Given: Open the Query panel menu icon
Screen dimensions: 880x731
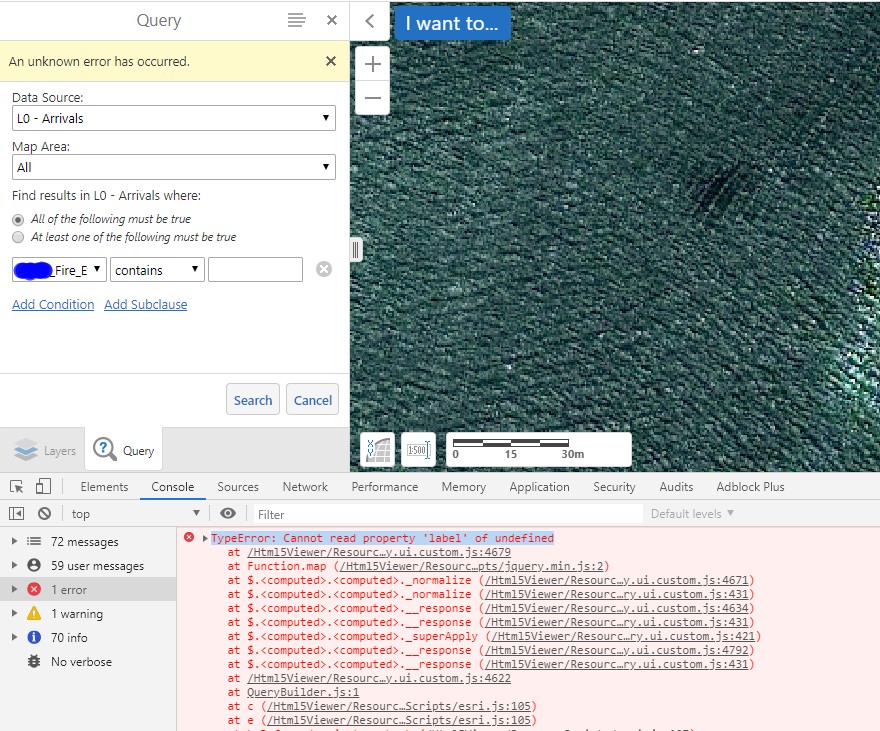Looking at the screenshot, I should [x=296, y=20].
